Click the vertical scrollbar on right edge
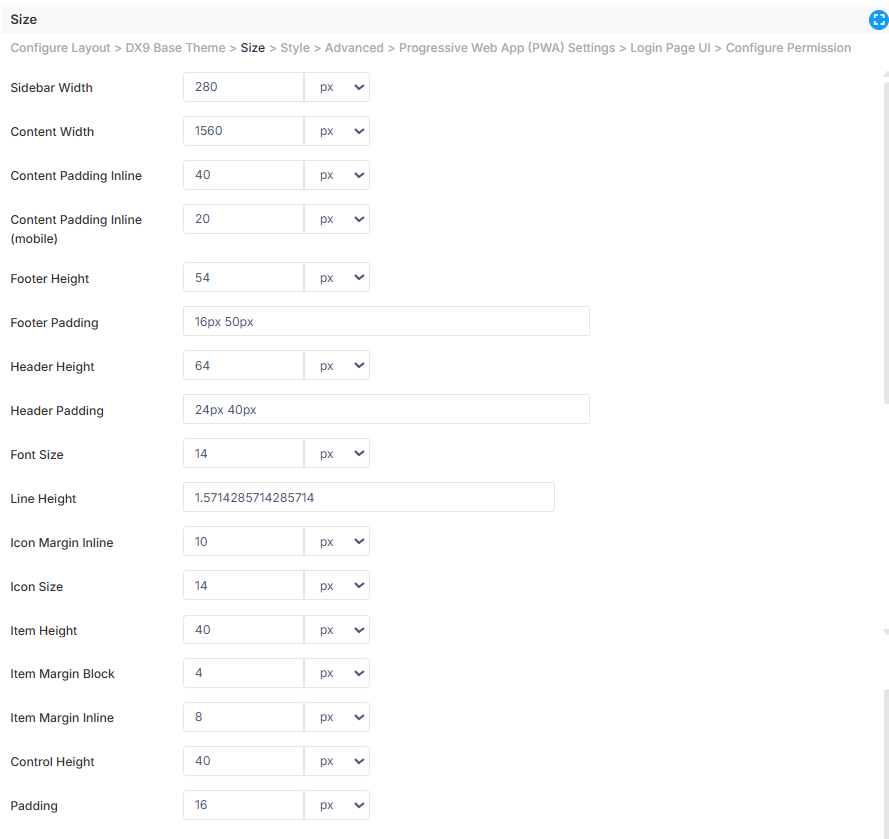 pos(886,243)
